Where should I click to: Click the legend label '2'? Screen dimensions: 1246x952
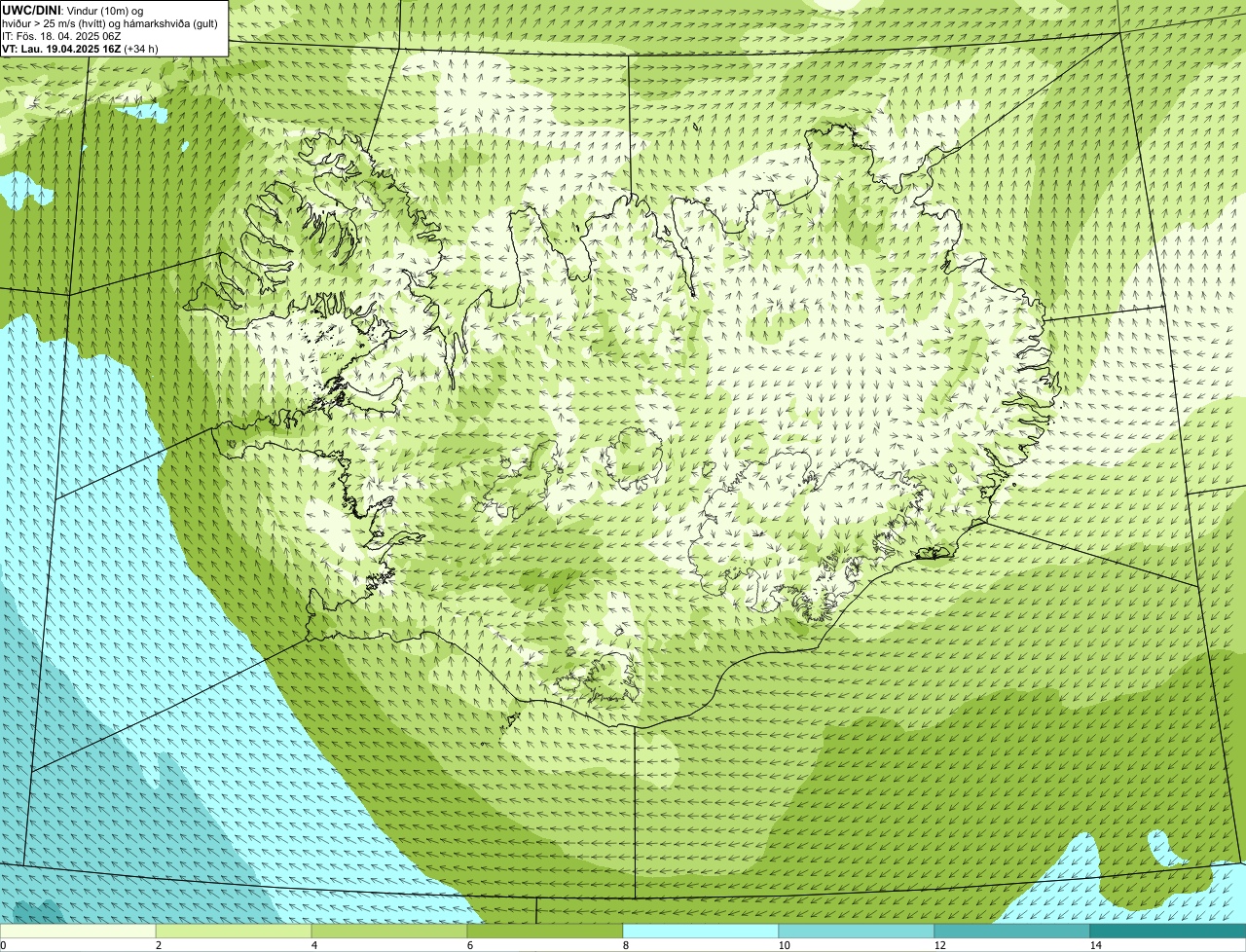click(158, 945)
